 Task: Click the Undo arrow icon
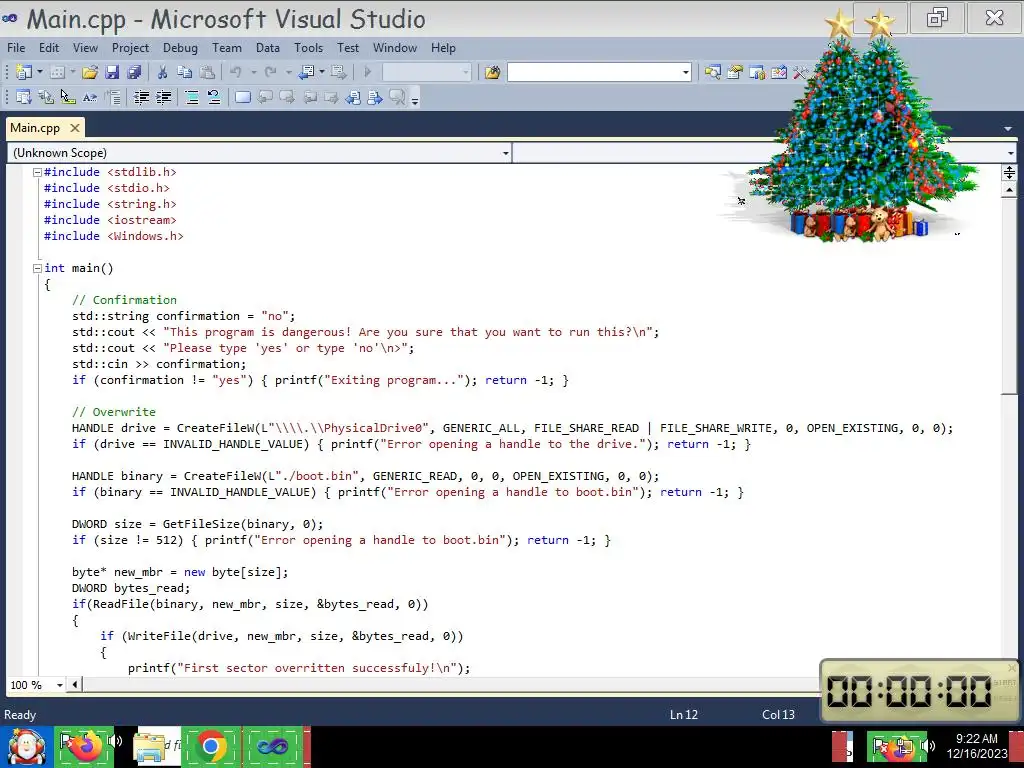point(236,72)
